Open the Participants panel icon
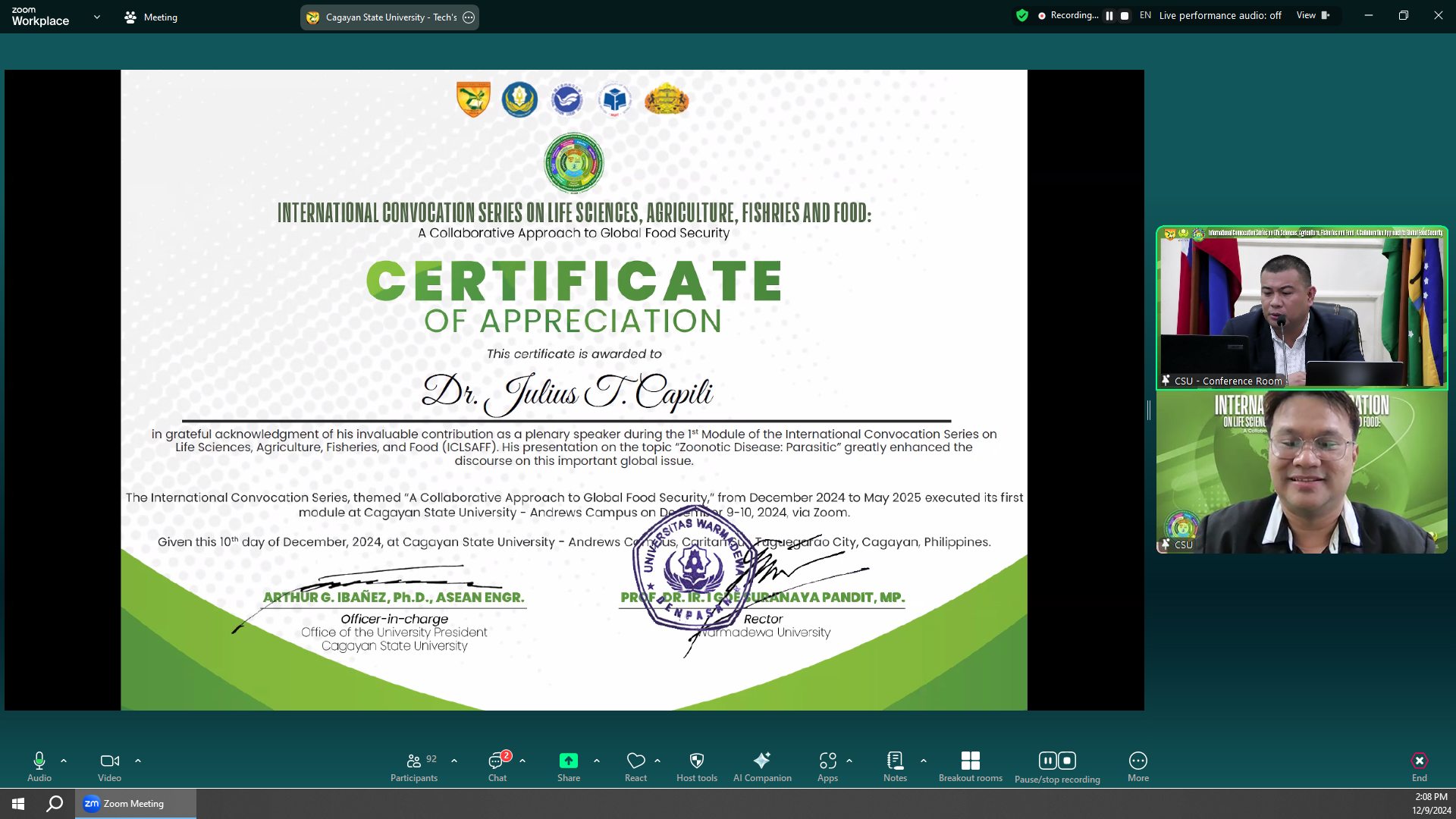 (x=414, y=761)
